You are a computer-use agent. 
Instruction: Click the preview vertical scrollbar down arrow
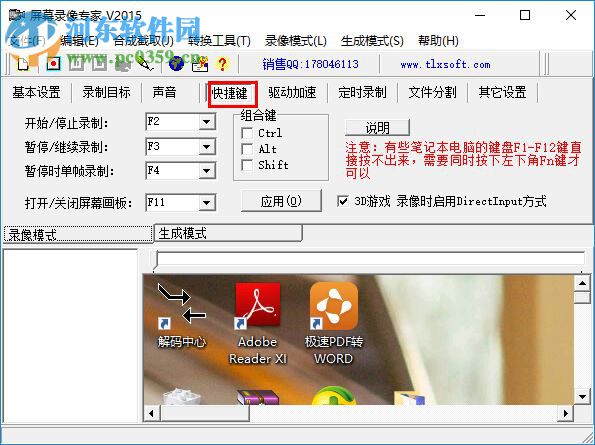(582, 397)
